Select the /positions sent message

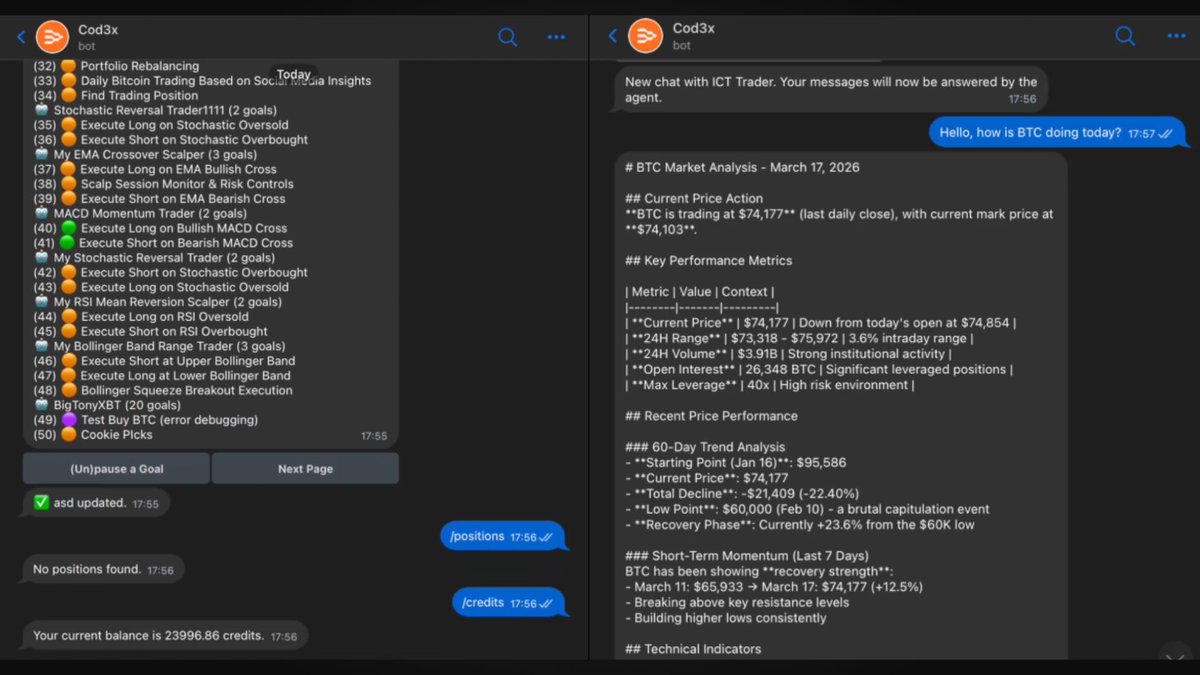point(503,537)
